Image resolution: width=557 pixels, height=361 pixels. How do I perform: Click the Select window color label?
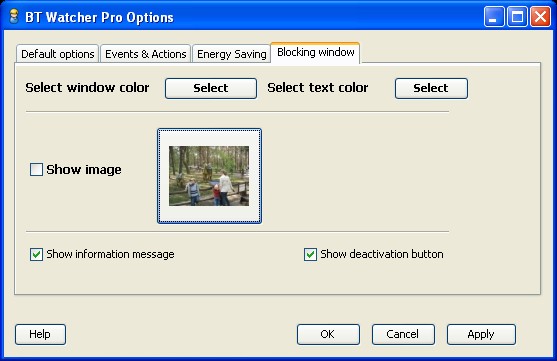87,87
